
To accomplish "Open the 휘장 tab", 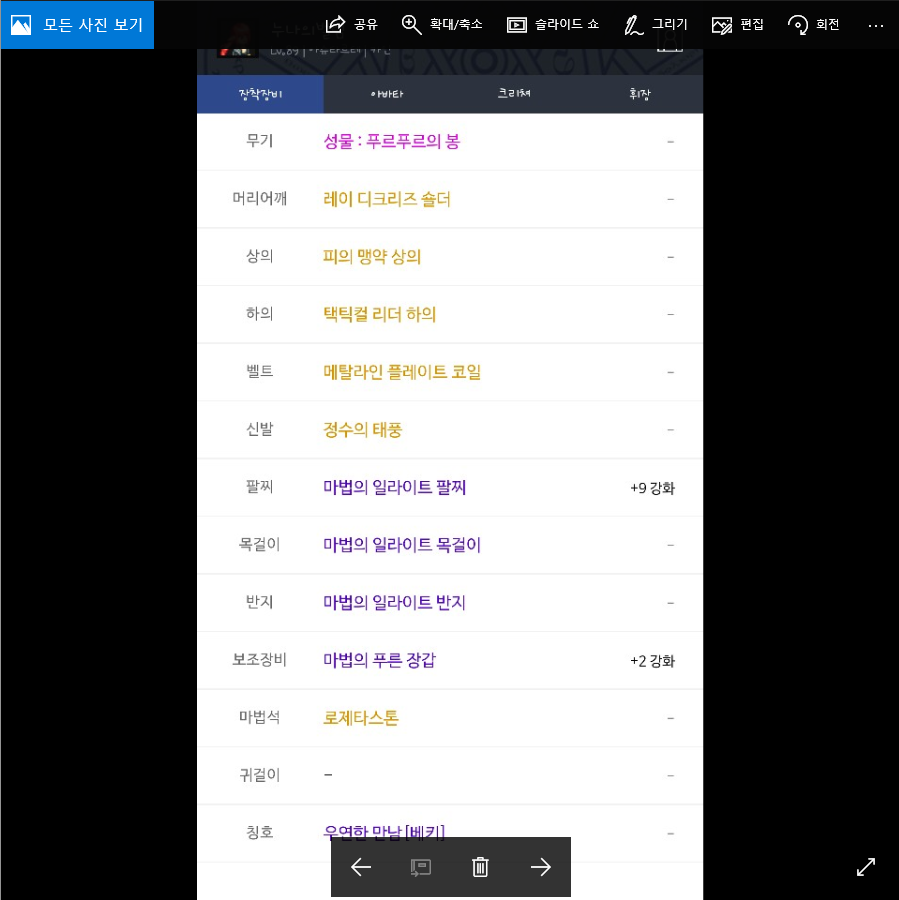I will click(640, 94).
